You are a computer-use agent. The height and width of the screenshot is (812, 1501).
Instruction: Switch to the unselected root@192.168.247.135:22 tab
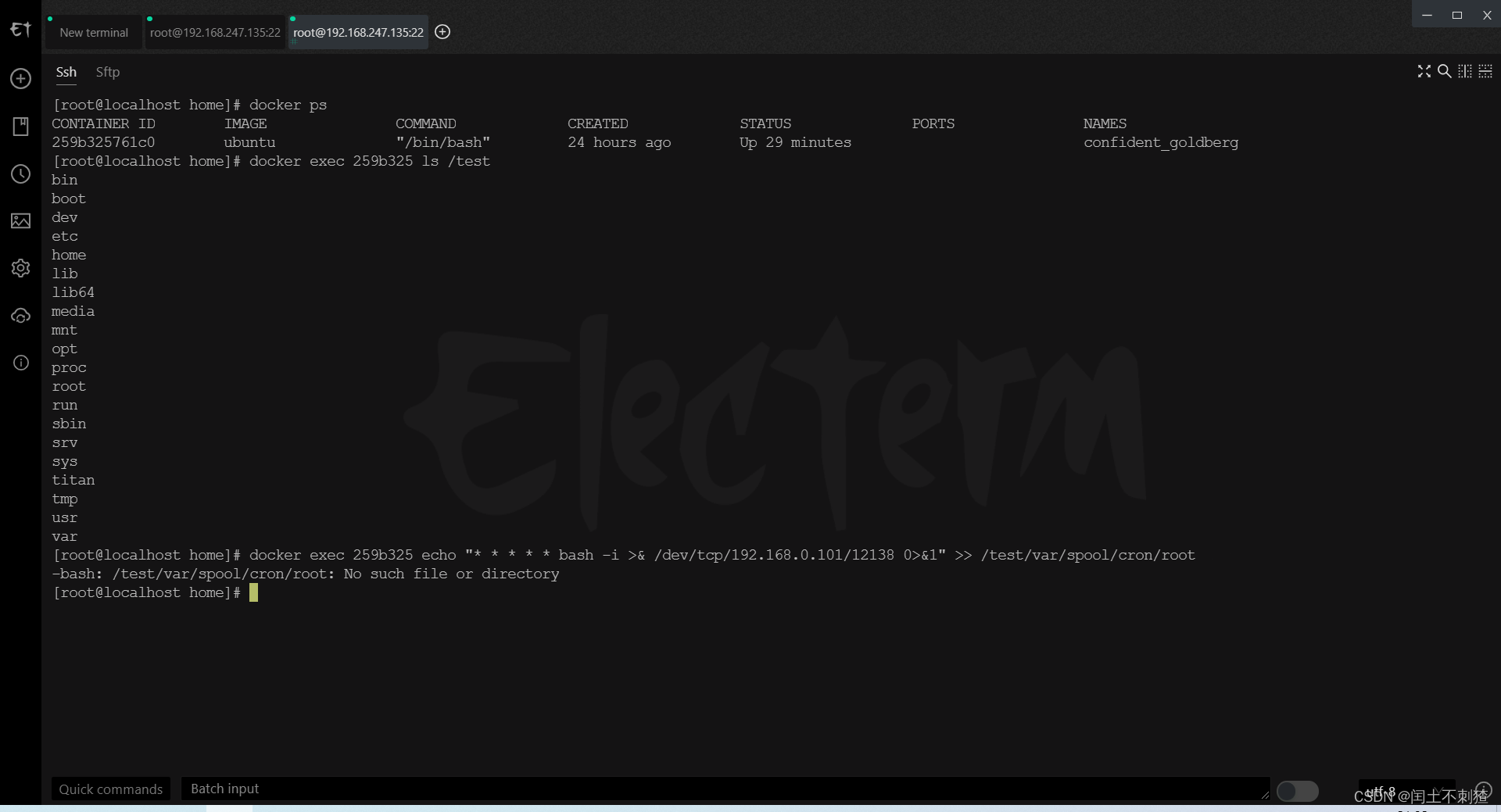[215, 32]
